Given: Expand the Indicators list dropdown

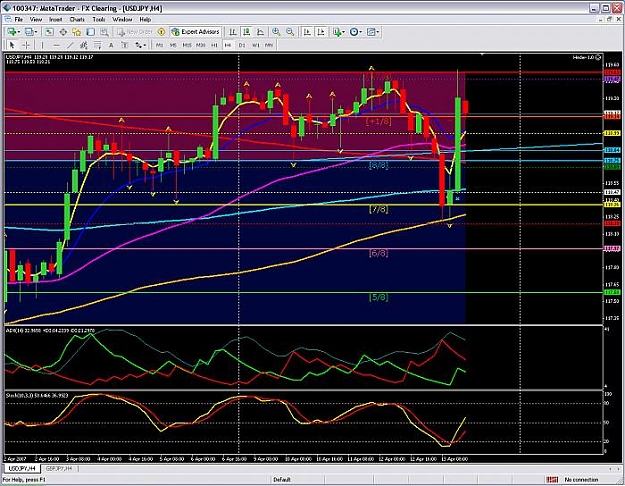Looking at the screenshot, I should click(343, 32).
